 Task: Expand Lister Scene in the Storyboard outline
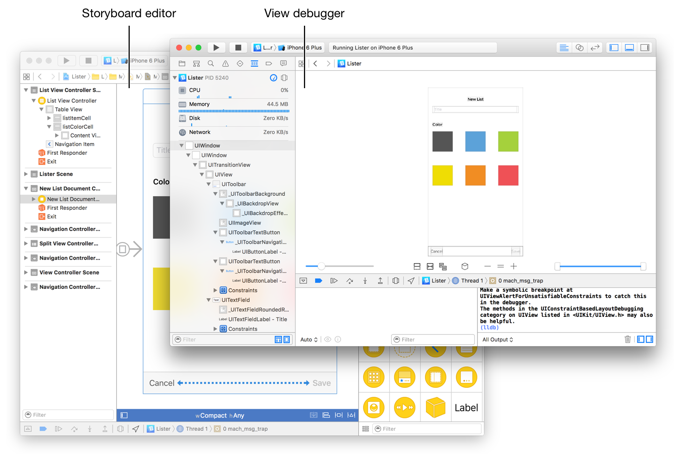coord(26,174)
